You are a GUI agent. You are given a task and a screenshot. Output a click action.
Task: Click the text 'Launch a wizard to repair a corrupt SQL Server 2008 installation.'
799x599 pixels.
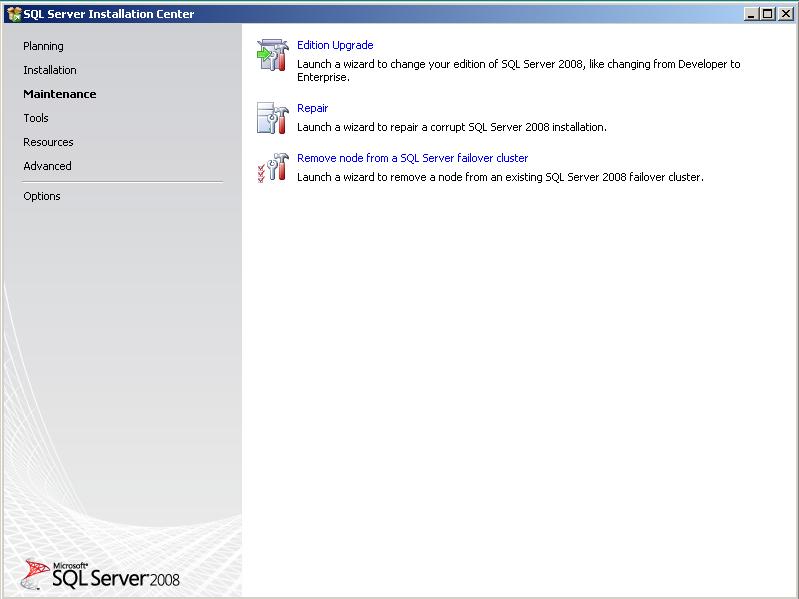pos(451,127)
